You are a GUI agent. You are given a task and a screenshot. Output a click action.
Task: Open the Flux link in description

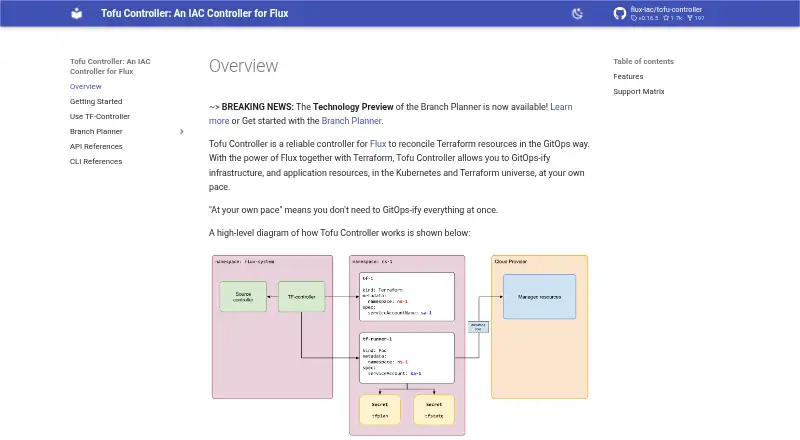point(378,144)
